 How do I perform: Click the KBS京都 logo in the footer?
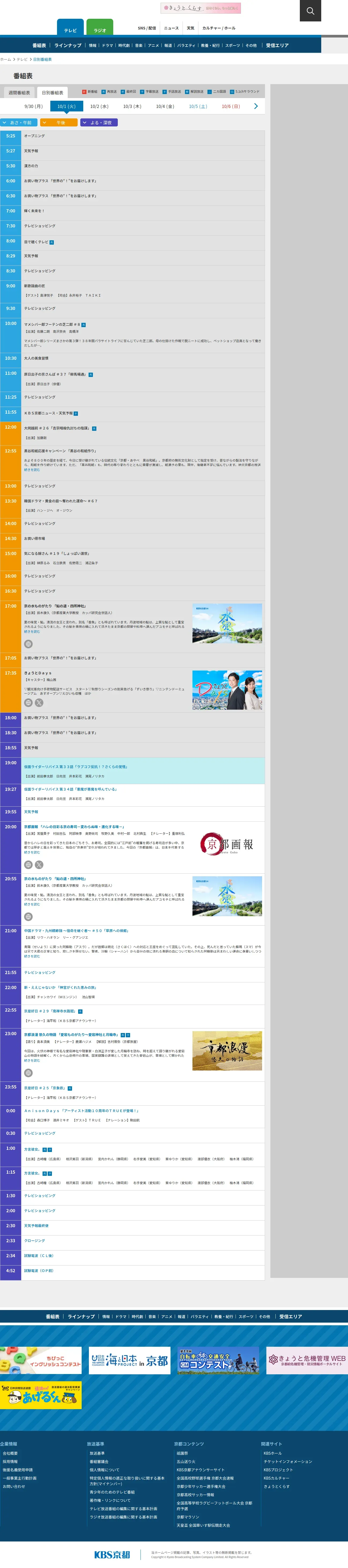112,1554
